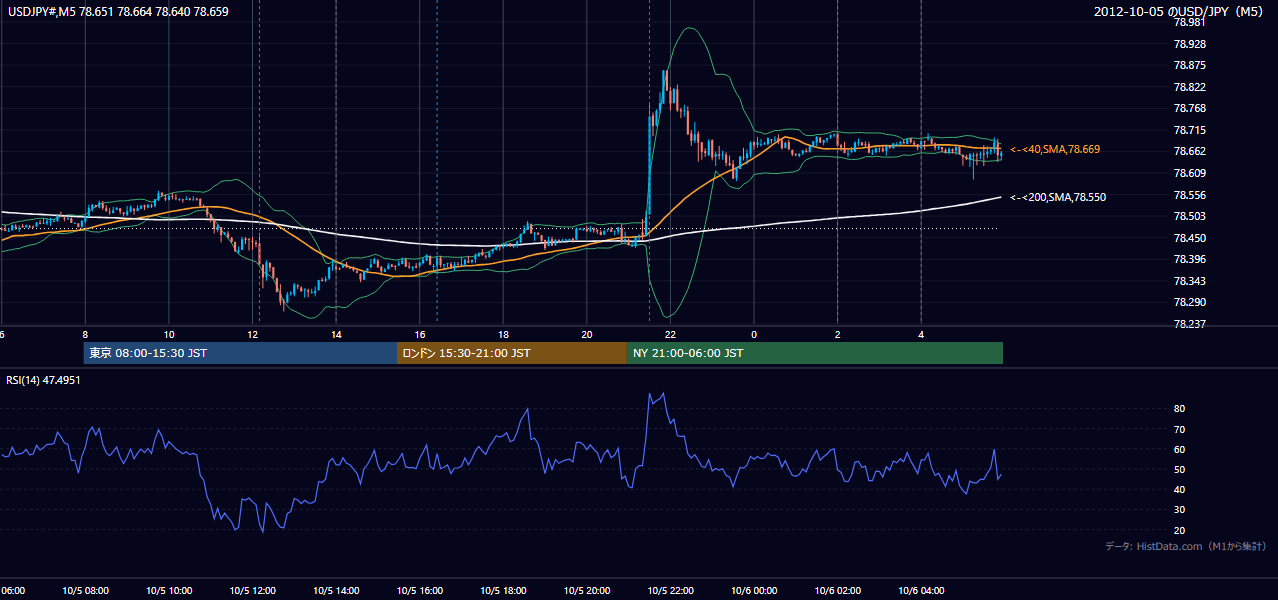The width and height of the screenshot is (1278, 600).
Task: Click hour tick 0 under price chart
Action: tap(754, 334)
